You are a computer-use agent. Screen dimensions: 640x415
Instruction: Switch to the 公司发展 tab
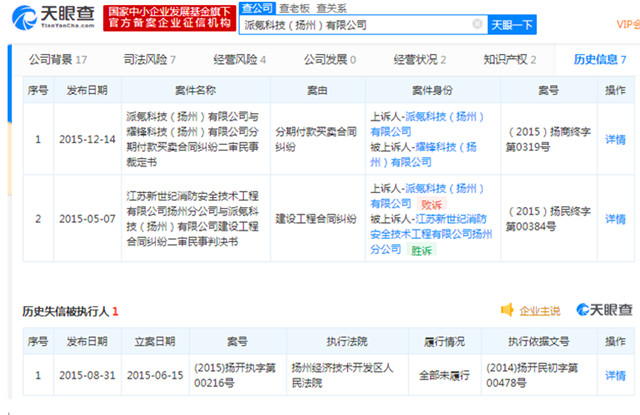pos(329,60)
